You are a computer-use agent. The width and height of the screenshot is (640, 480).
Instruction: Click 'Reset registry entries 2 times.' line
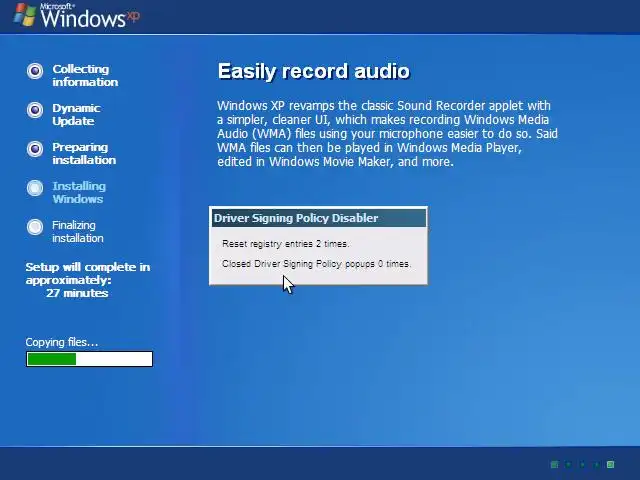click(286, 244)
